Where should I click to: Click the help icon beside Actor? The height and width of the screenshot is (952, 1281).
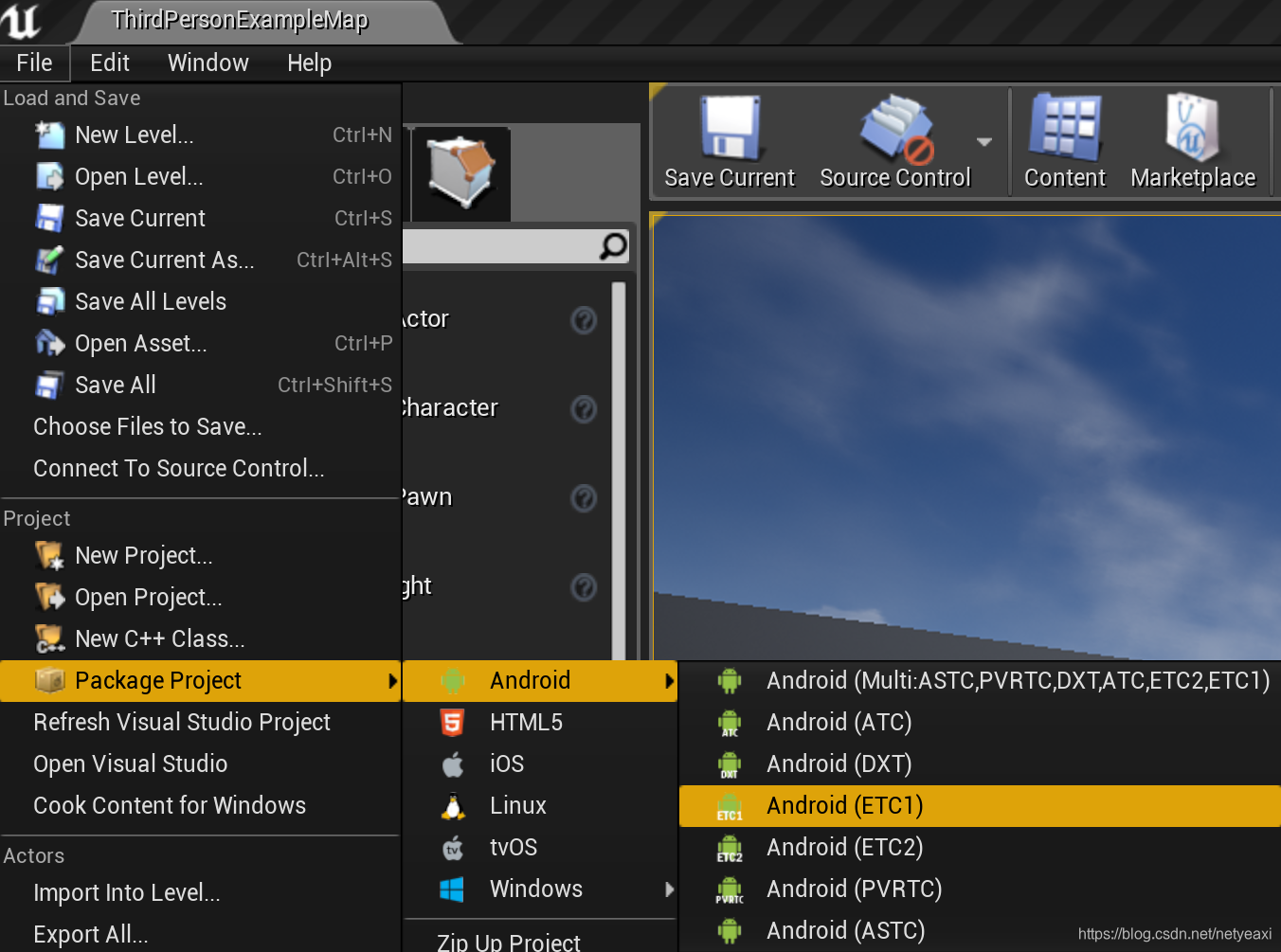(x=585, y=320)
